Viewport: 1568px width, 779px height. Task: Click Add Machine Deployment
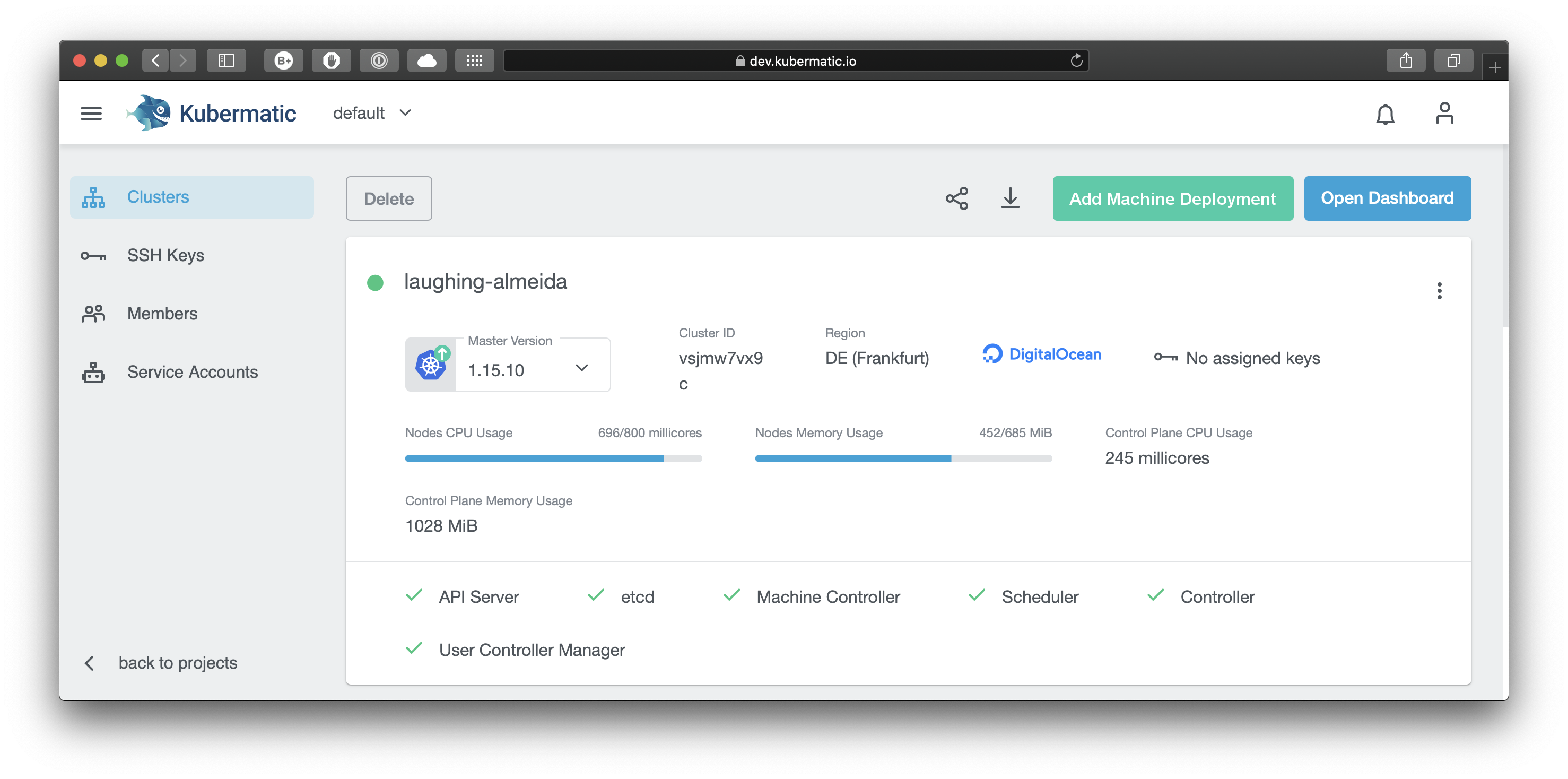click(1172, 198)
